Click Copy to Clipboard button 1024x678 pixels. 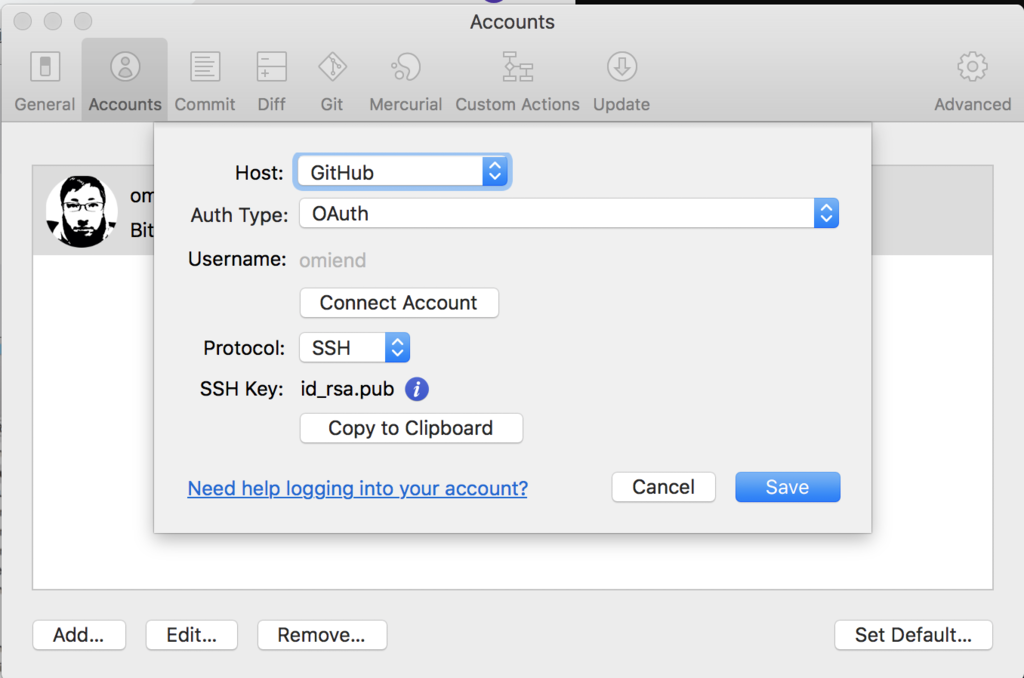(411, 428)
